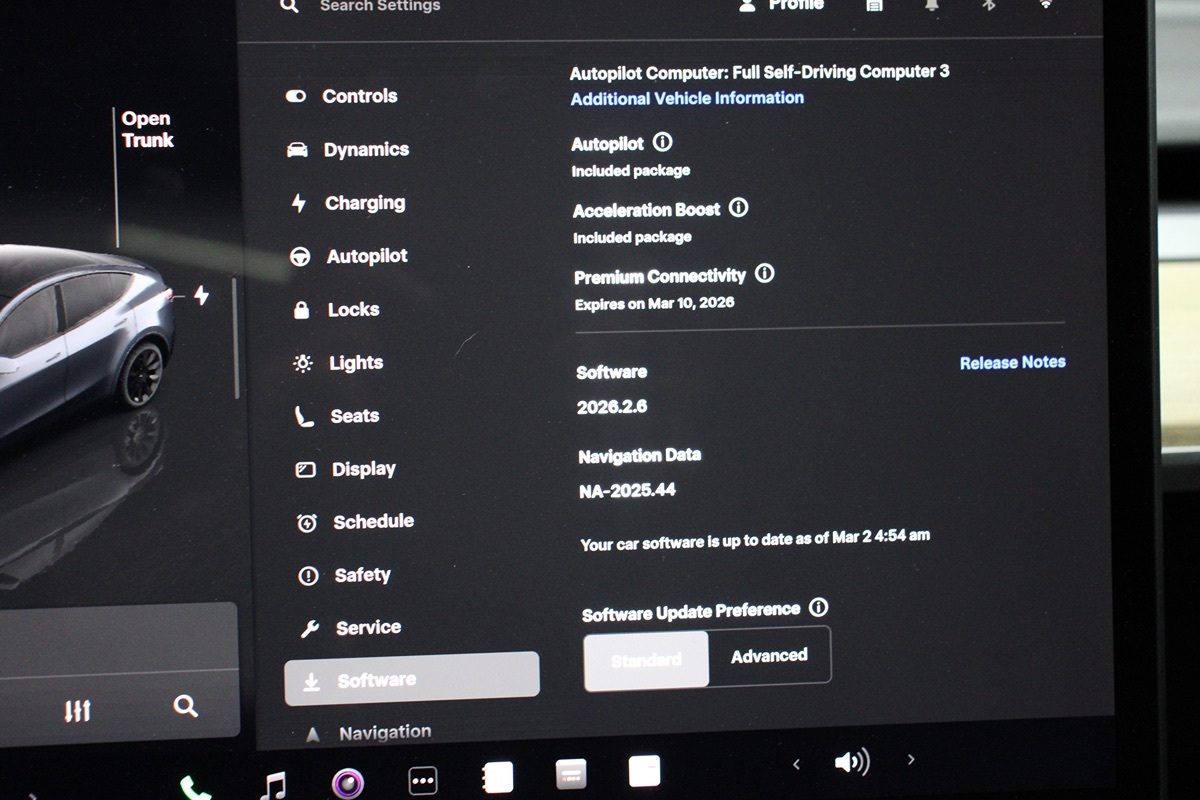Tap the car software up-to-date status text

(755, 541)
